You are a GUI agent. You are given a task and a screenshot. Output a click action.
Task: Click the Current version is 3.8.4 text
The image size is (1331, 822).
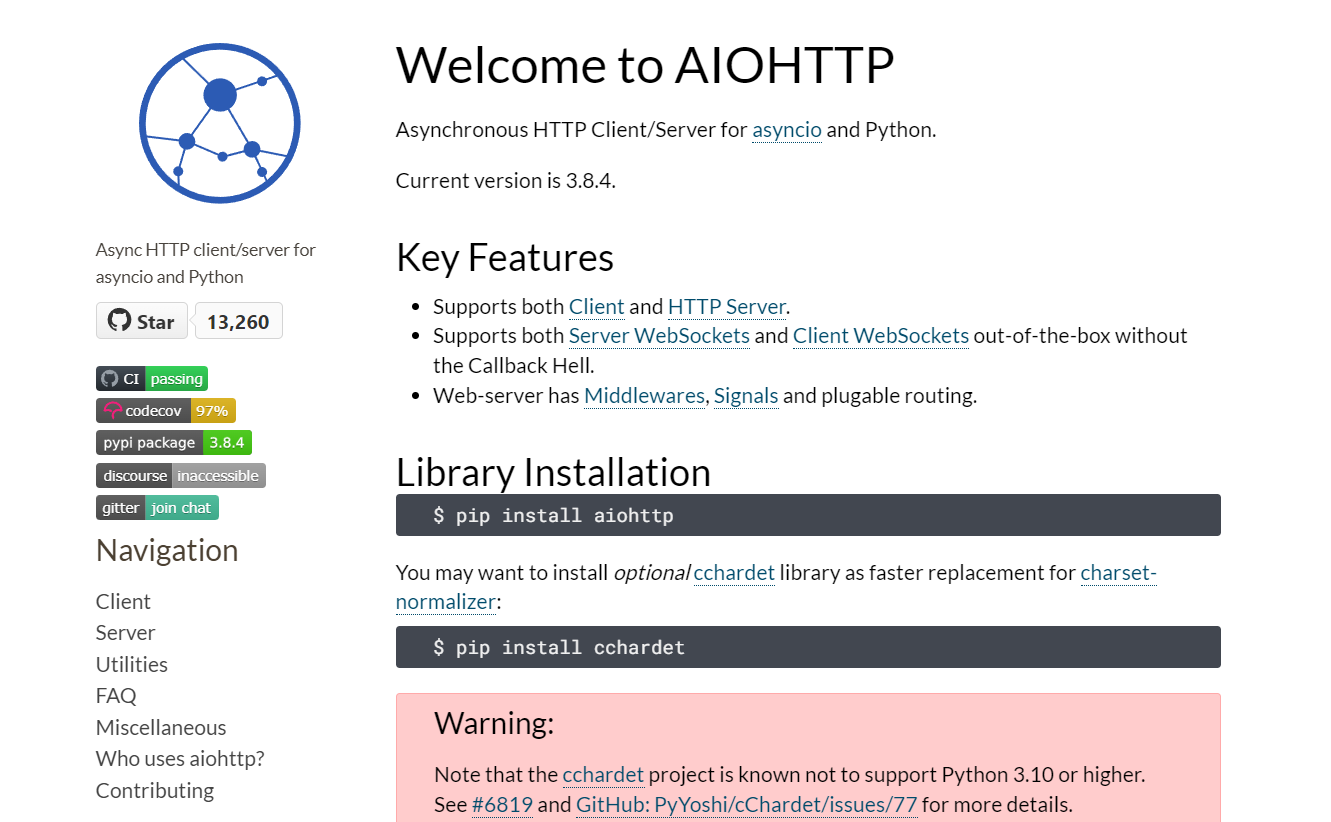pyautogui.click(x=506, y=181)
